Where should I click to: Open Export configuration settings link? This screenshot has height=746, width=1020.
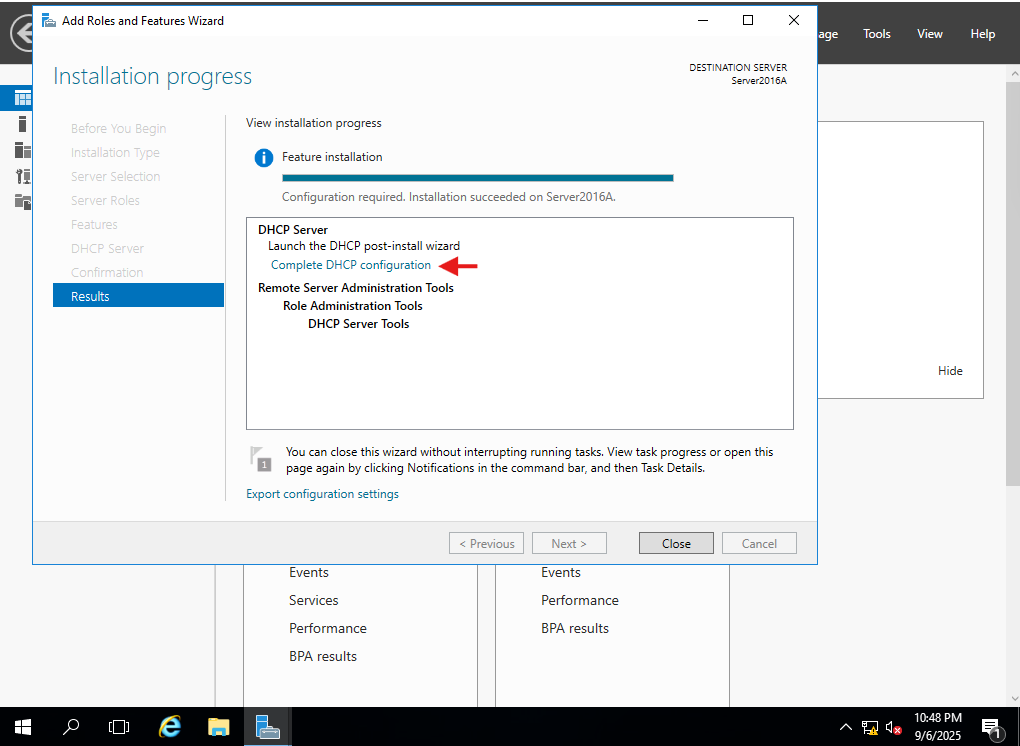click(x=322, y=494)
